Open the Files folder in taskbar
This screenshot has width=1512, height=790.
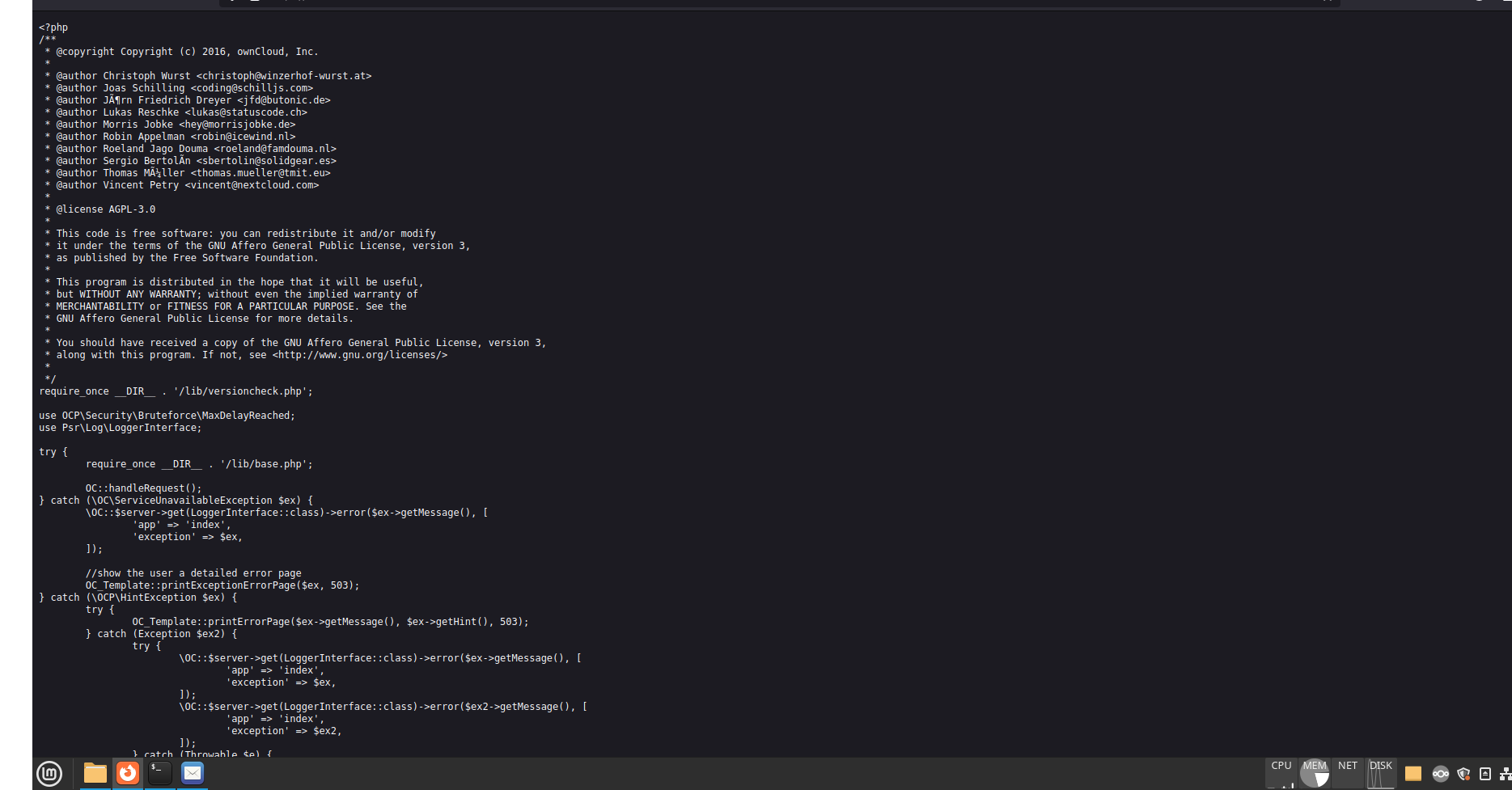pos(95,774)
